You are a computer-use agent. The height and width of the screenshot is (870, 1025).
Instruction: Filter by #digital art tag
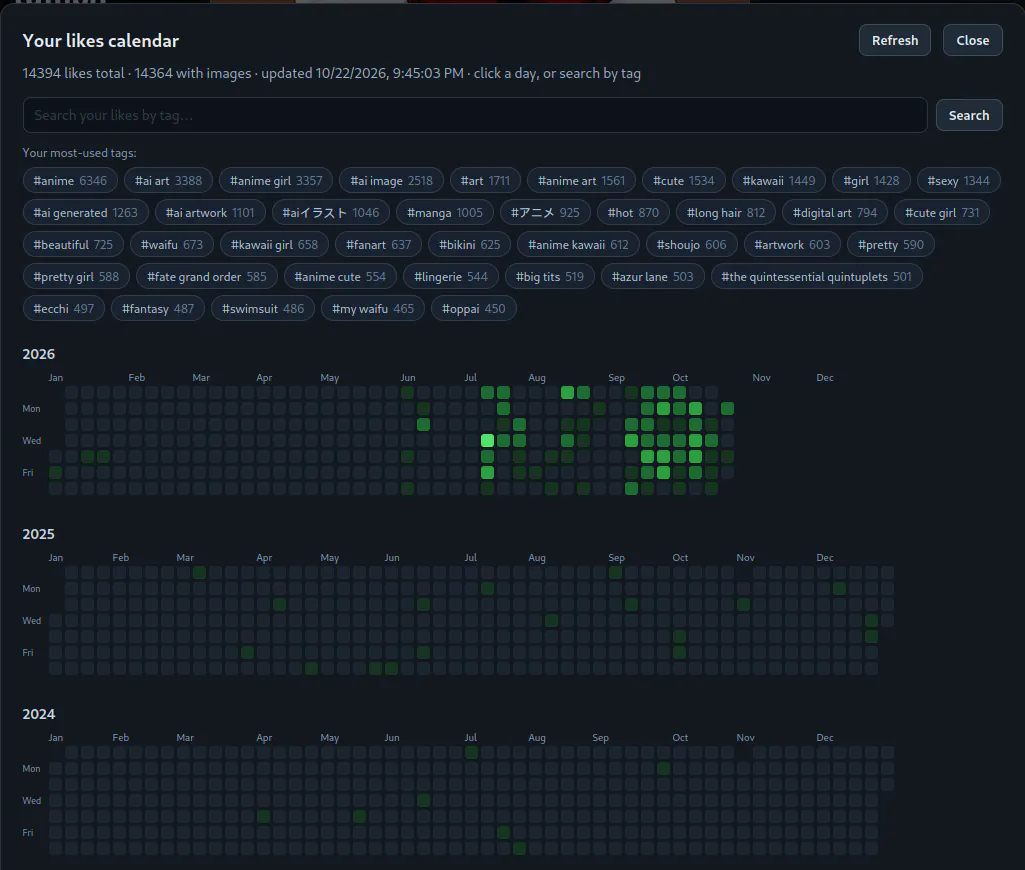pos(835,212)
